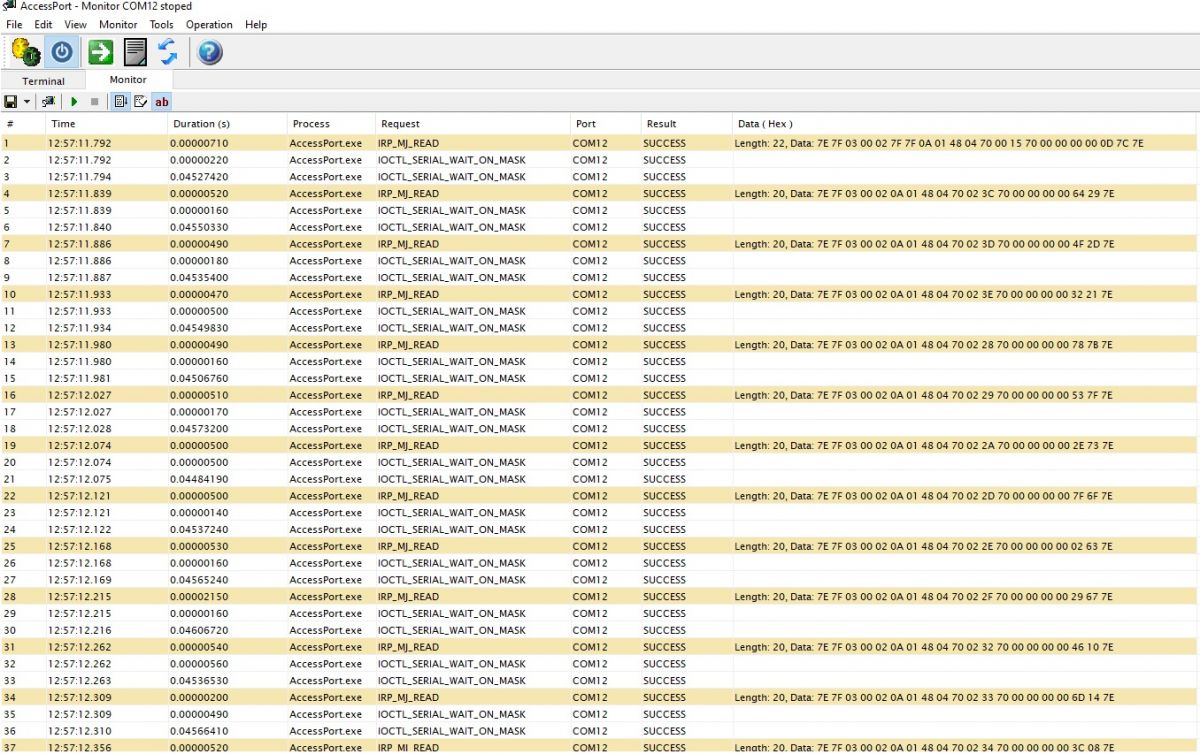Click the green arrow transfer icon
1200x754 pixels.
100,51
